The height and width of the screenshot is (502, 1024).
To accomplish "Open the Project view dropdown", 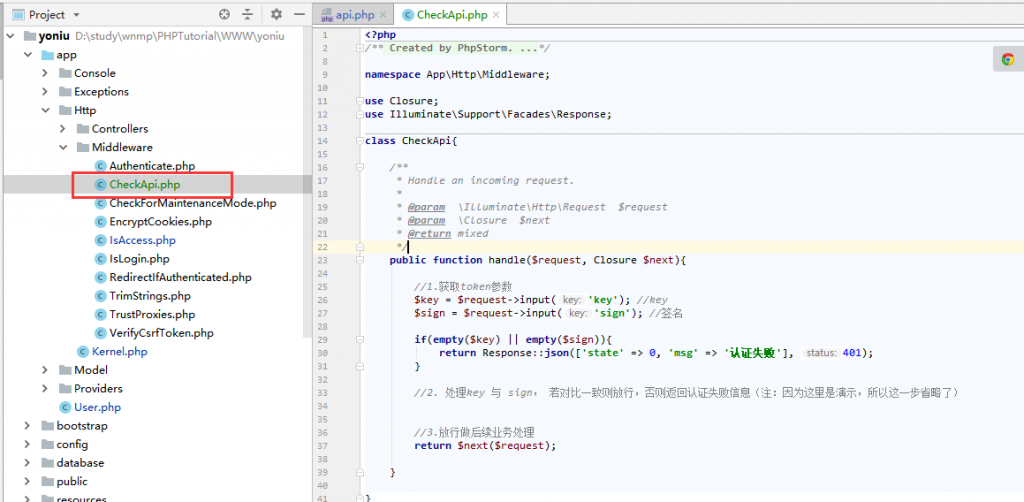I will (x=77, y=15).
